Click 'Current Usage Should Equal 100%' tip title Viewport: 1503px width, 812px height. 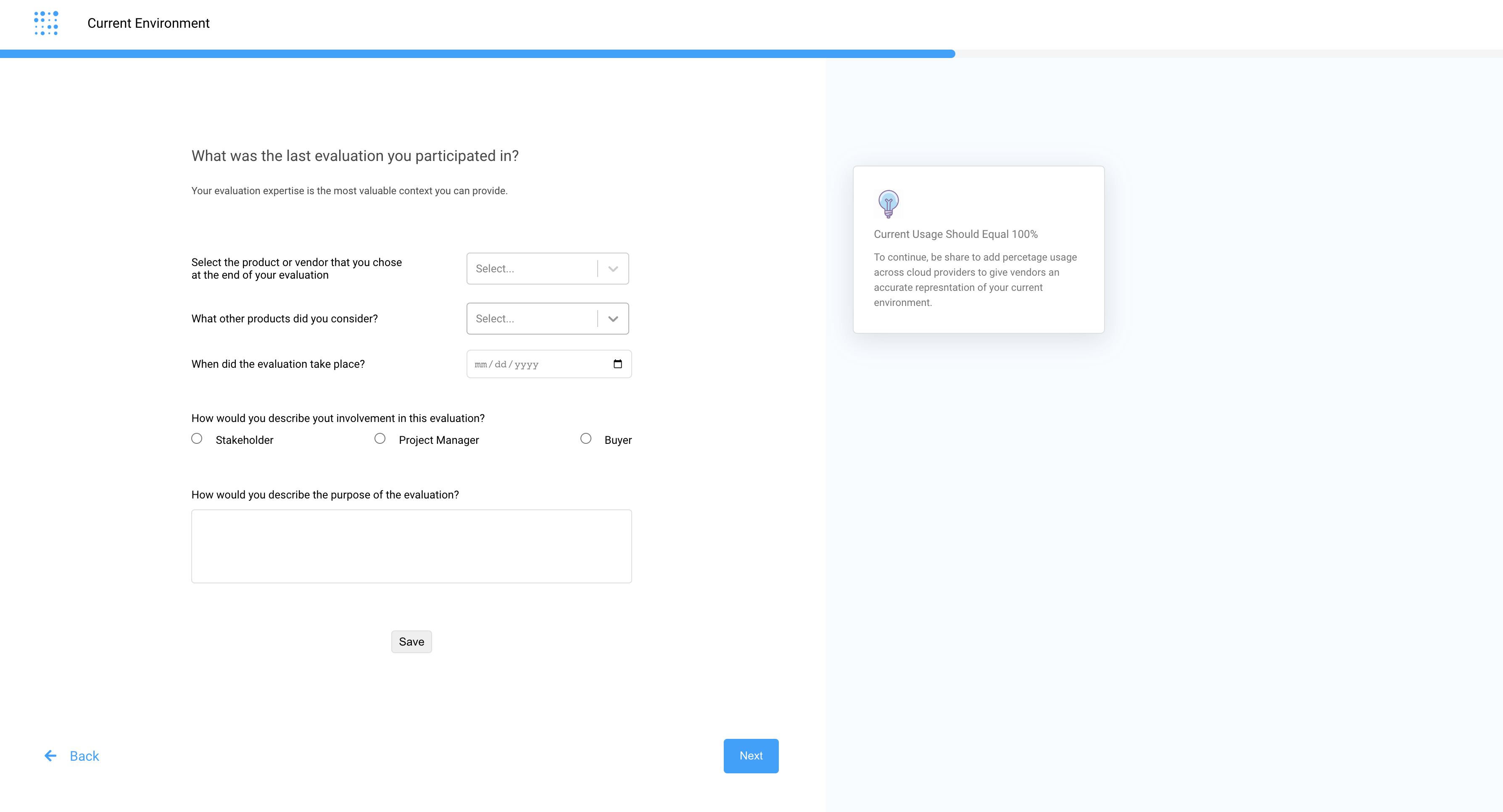tap(956, 234)
